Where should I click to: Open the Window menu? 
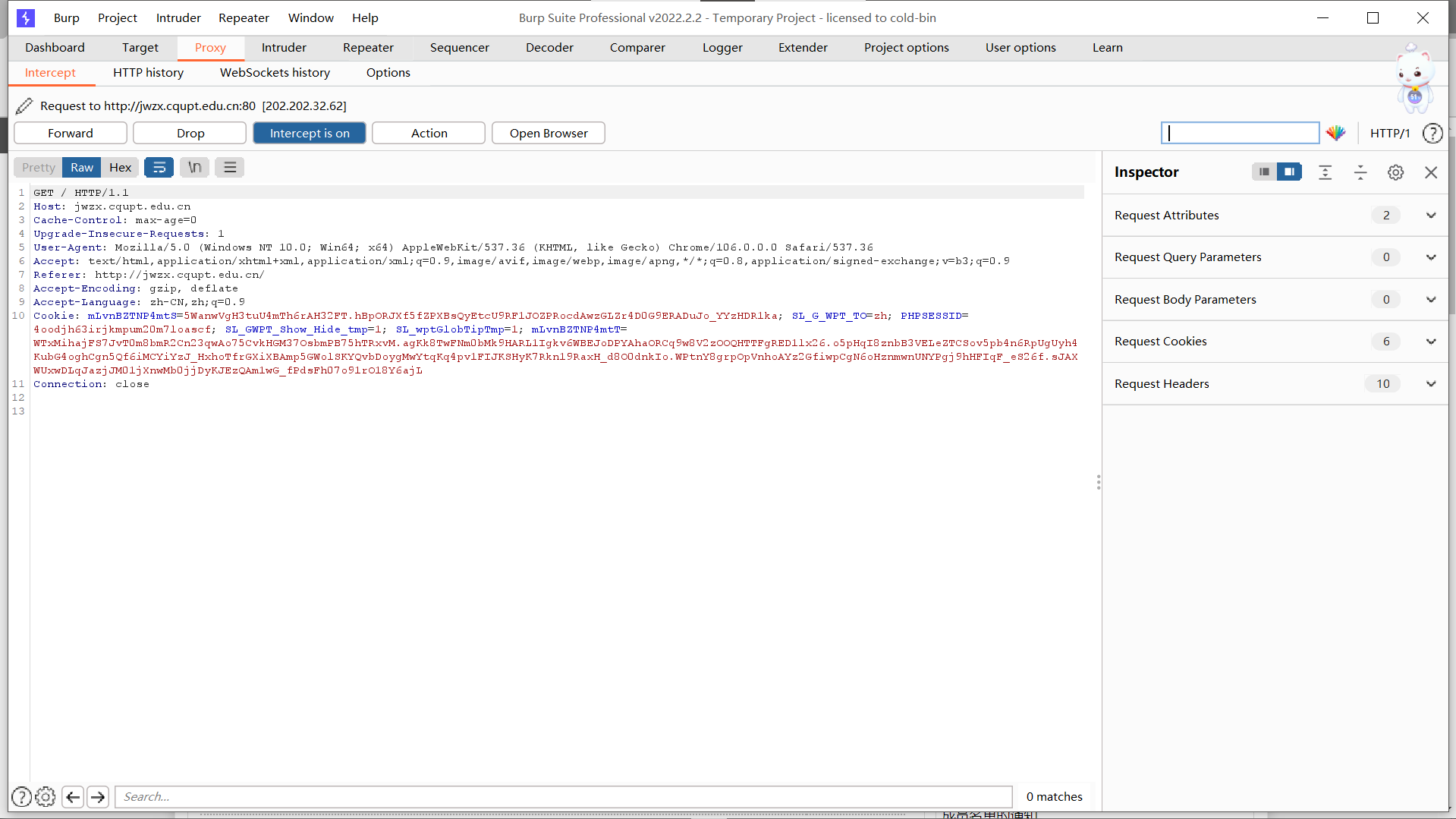[x=311, y=17]
